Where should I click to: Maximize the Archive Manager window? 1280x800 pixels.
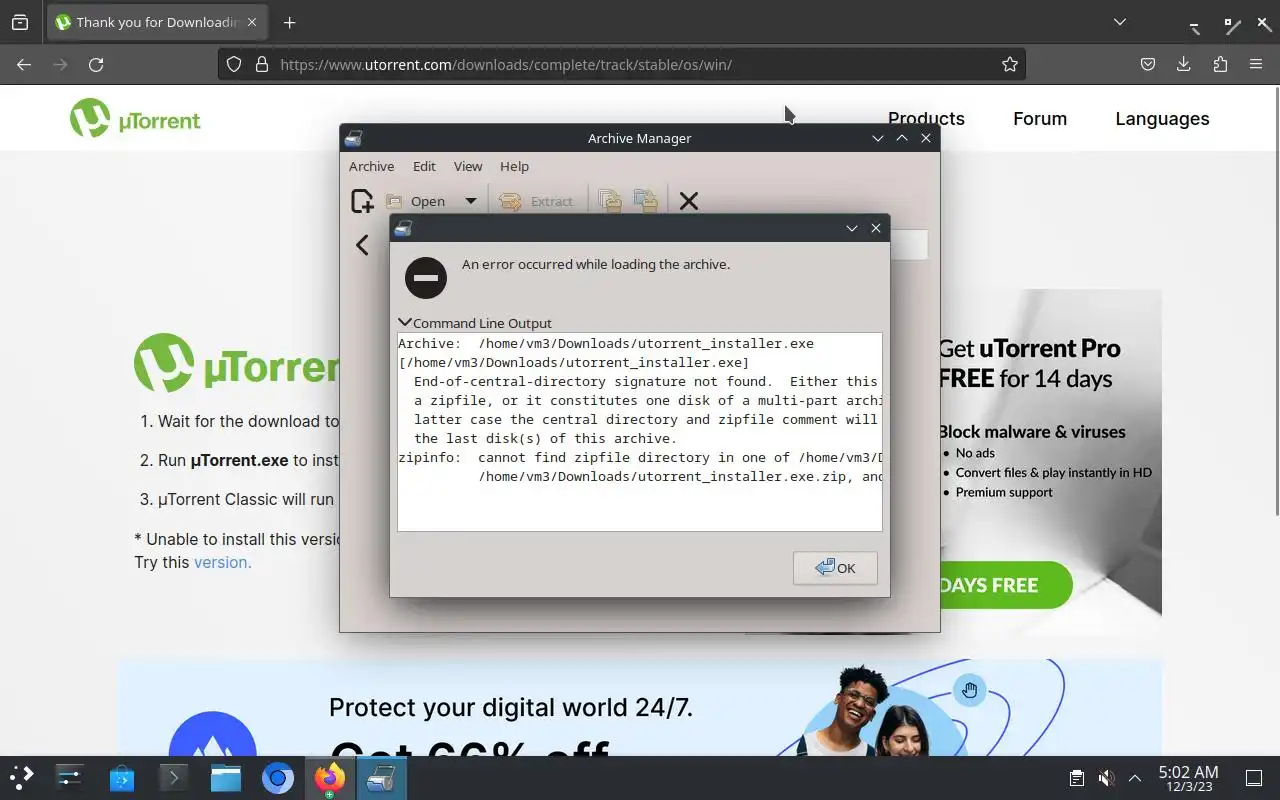coord(902,138)
